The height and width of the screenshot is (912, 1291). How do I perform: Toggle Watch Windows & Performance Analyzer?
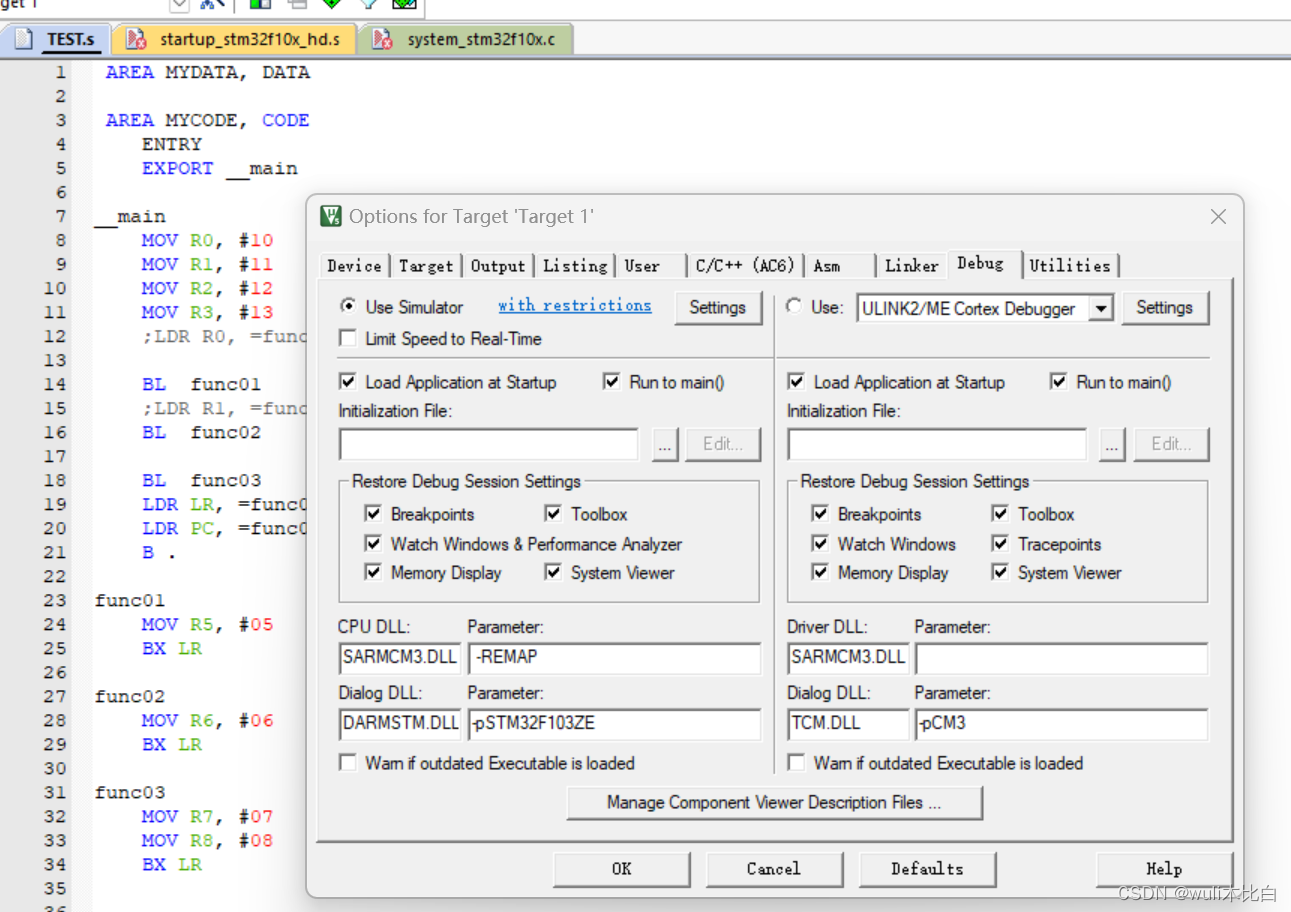[373, 544]
